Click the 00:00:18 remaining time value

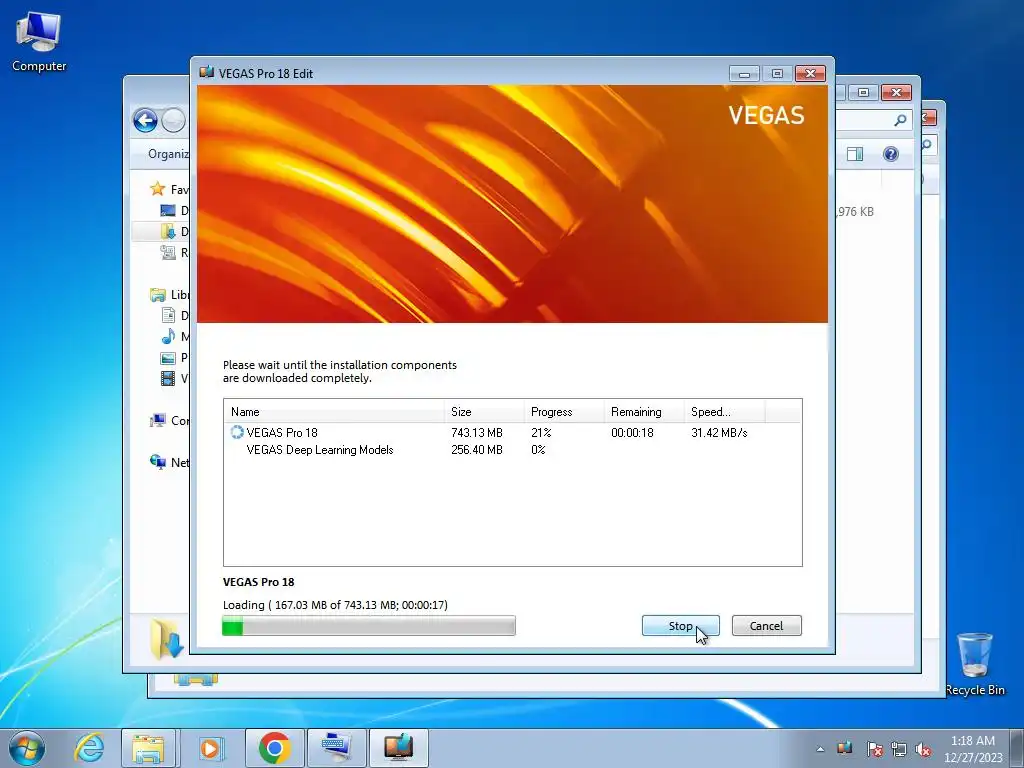632,432
